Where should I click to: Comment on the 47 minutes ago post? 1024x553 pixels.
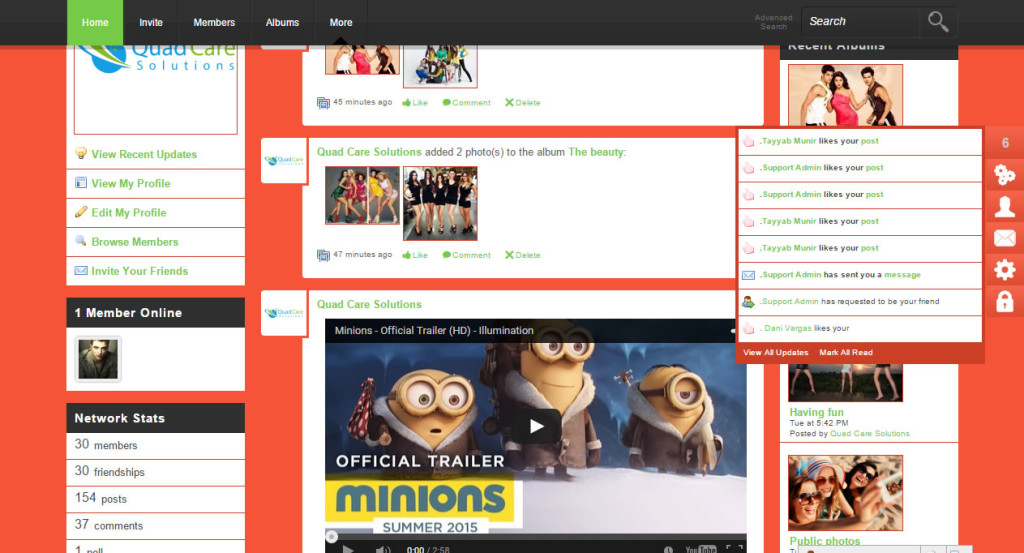pos(466,255)
